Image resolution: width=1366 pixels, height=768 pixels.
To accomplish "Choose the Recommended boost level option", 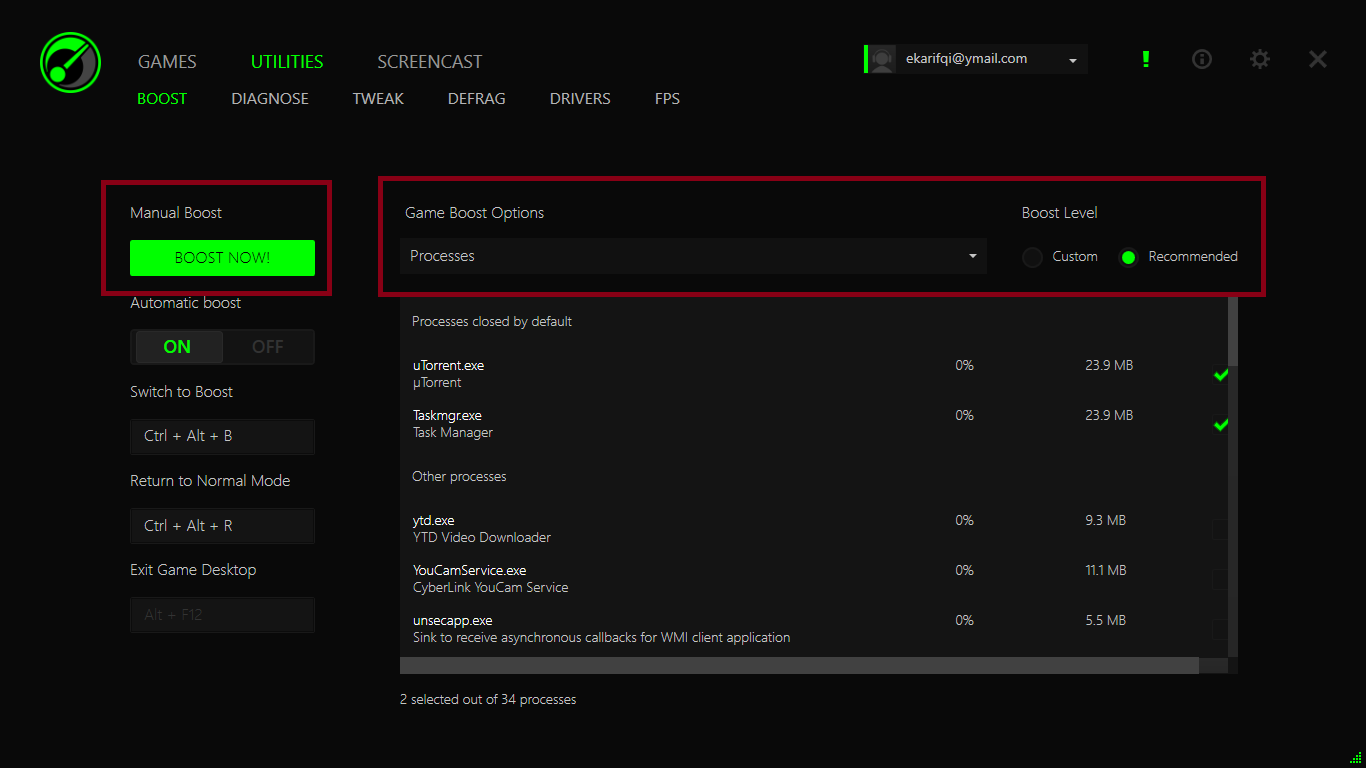I will pos(1128,257).
